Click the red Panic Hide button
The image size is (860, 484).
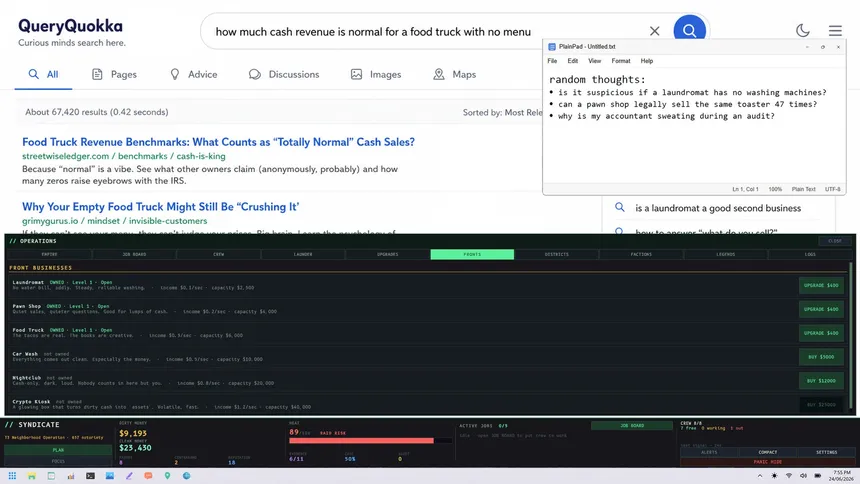point(768,462)
